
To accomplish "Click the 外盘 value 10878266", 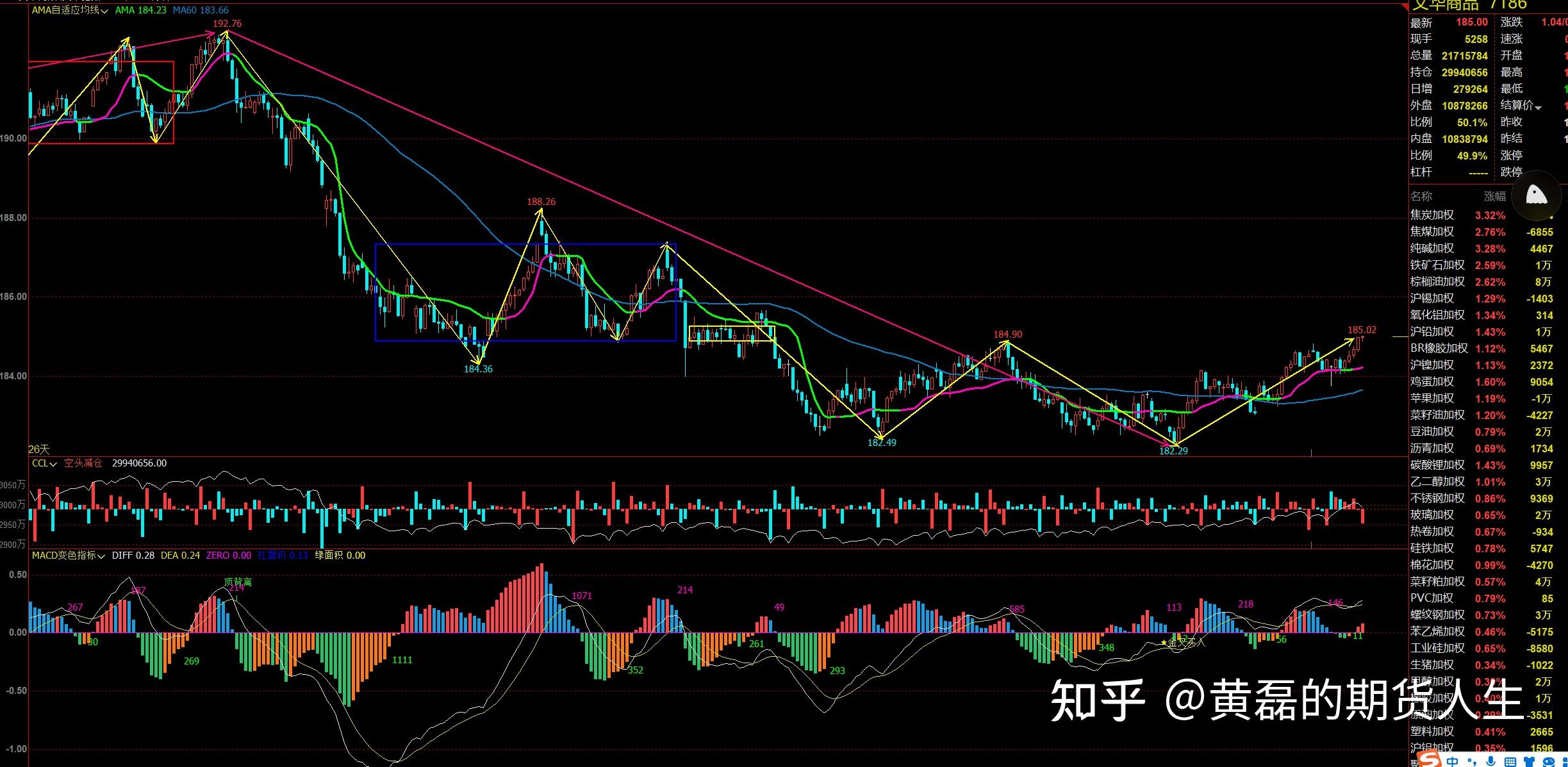I will point(1465,106).
